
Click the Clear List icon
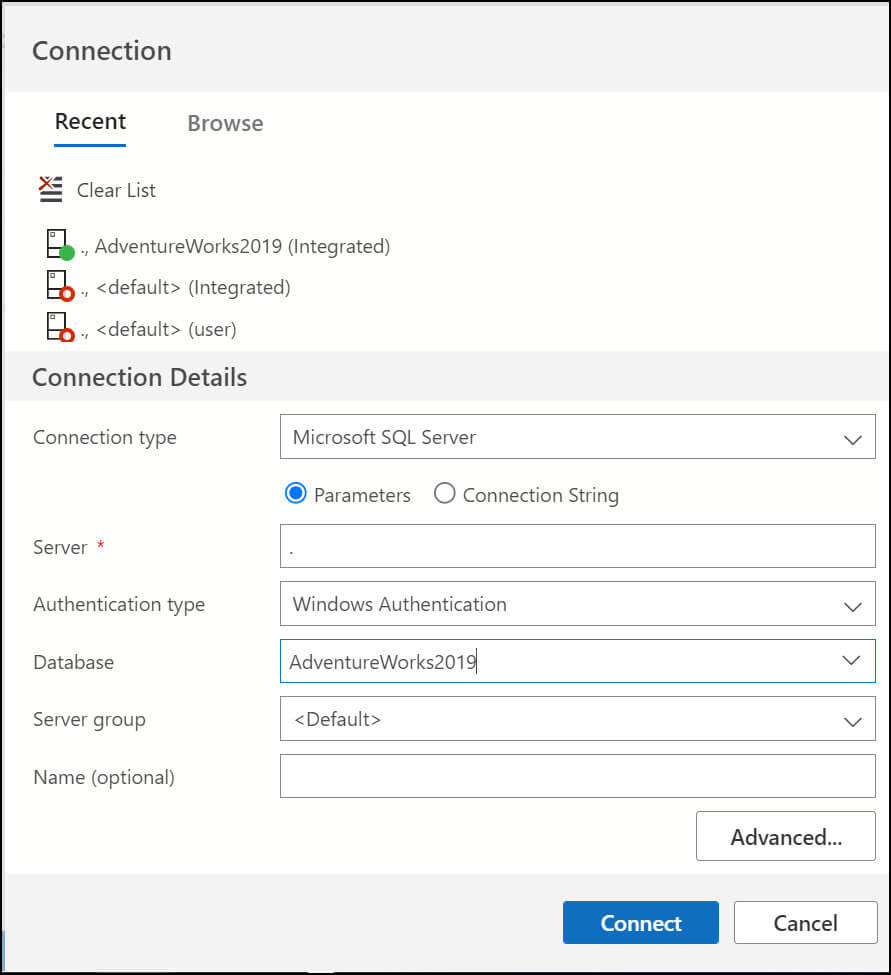50,189
